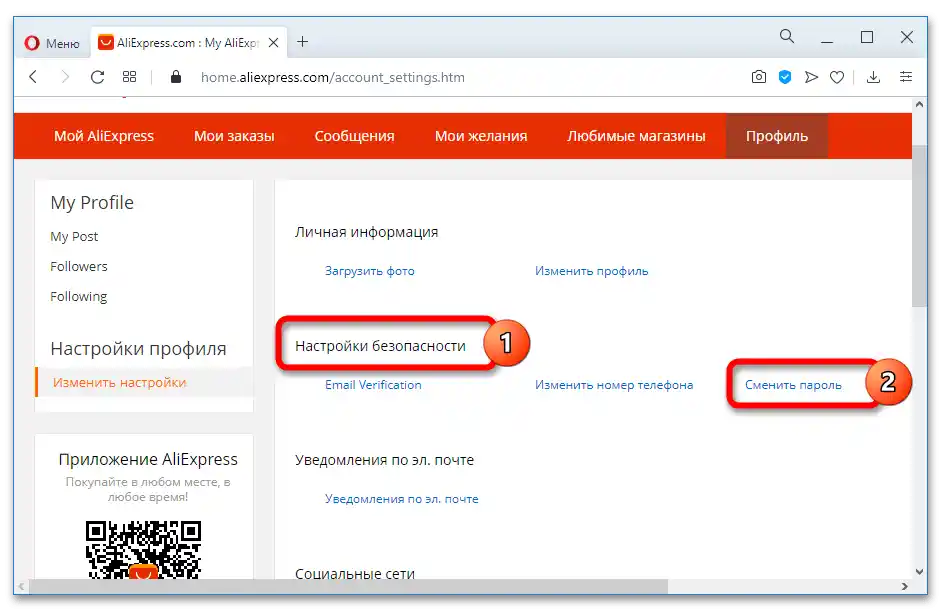
Task: Open the Email Verification link
Action: 373,385
